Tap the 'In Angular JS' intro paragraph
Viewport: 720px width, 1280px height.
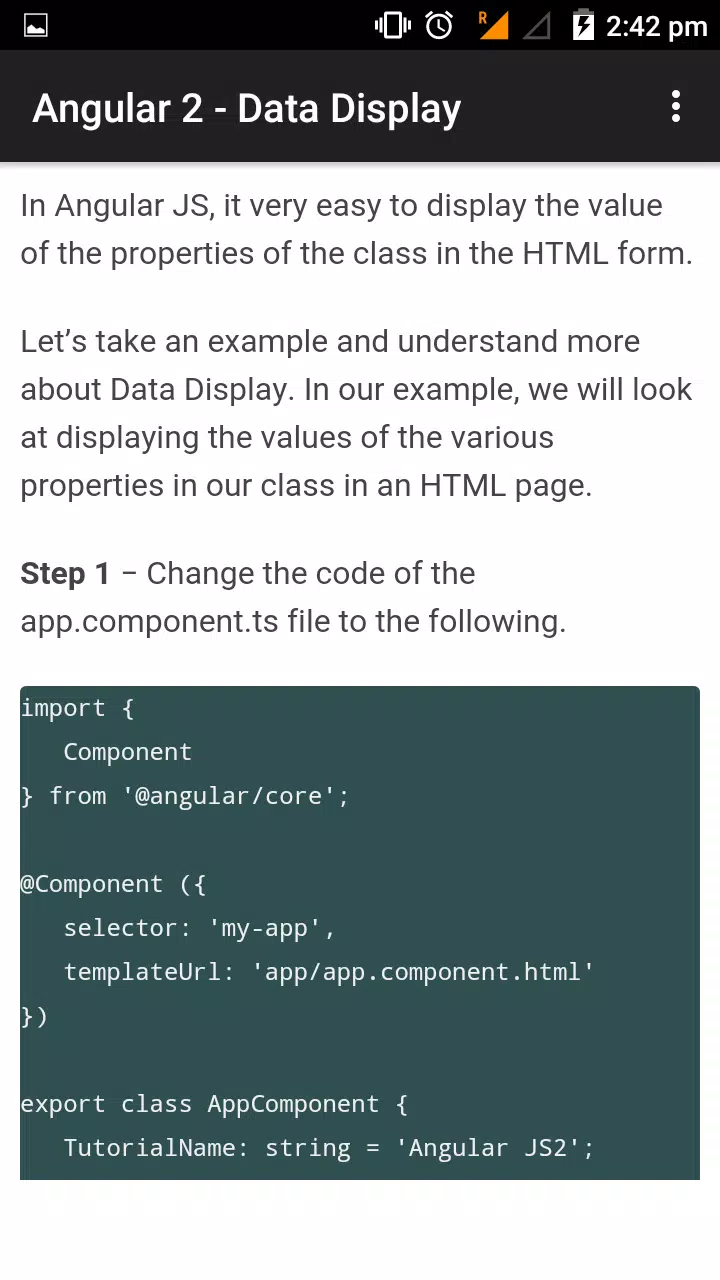(357, 229)
